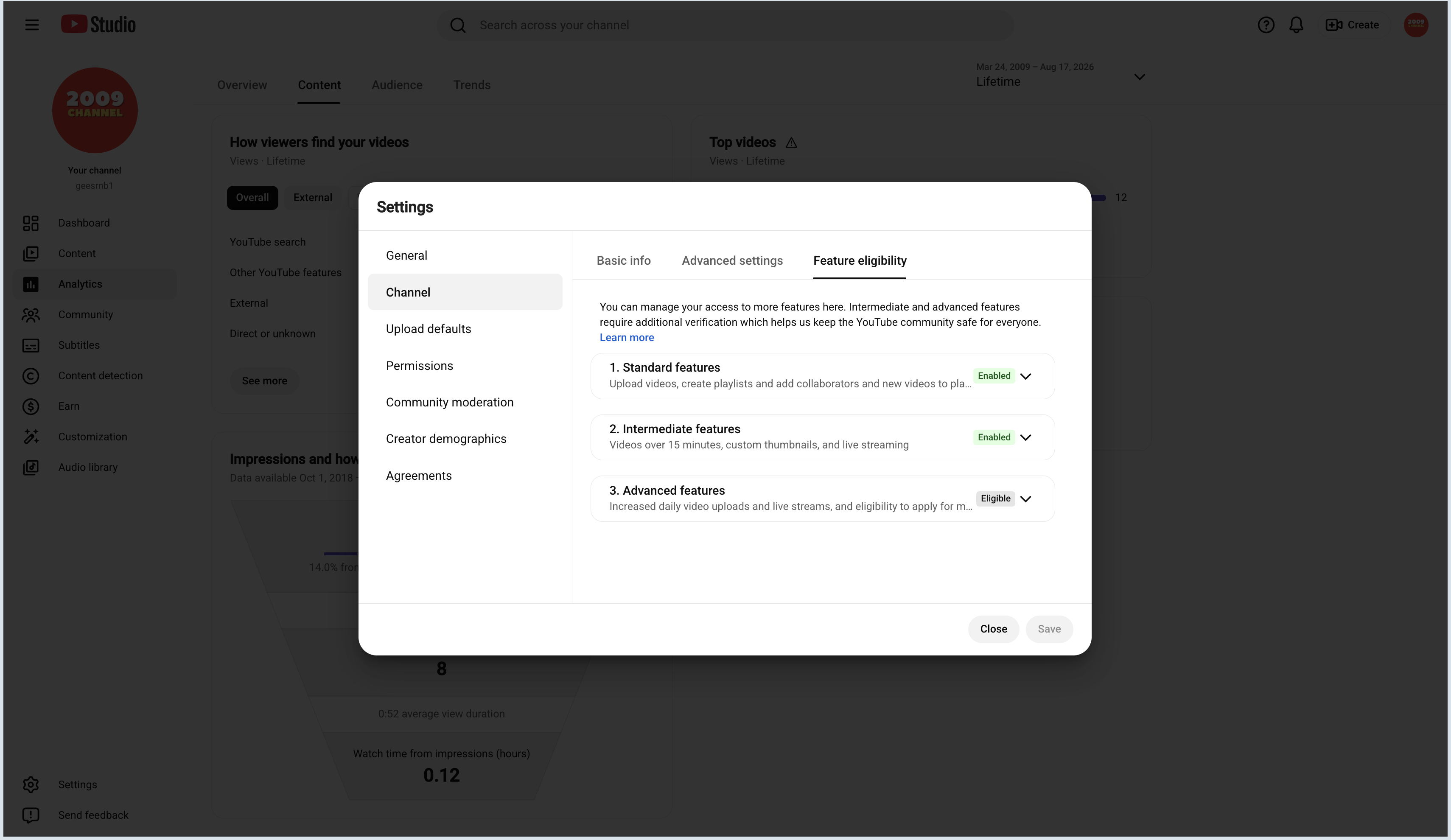Open Community moderation settings

tap(465, 402)
